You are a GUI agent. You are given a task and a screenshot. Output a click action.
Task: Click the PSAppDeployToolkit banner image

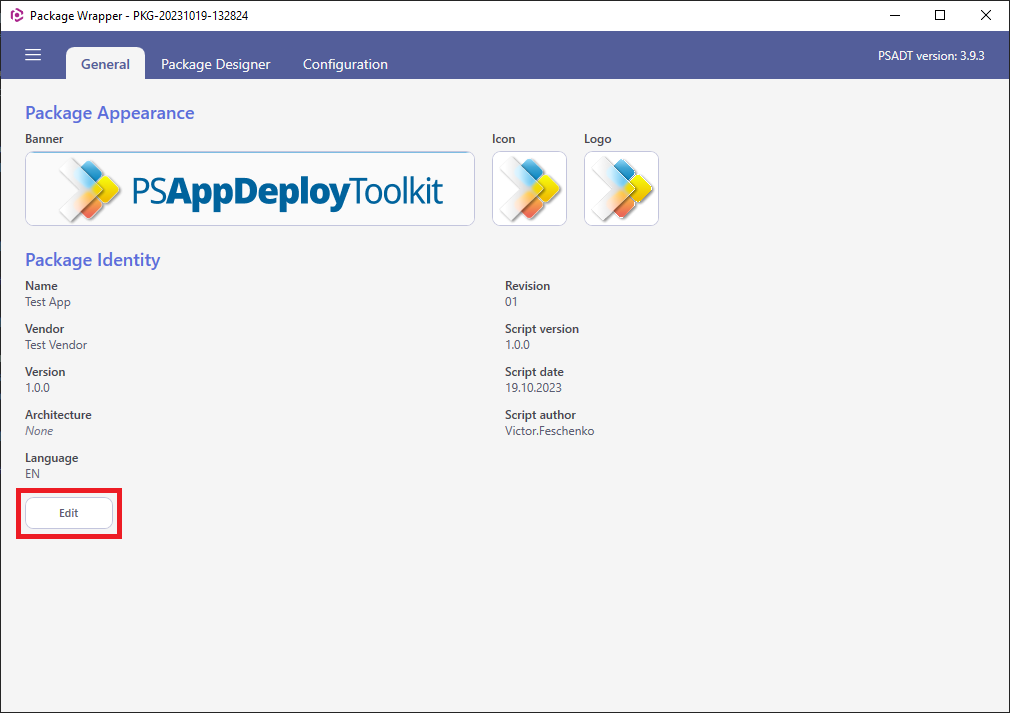click(250, 189)
